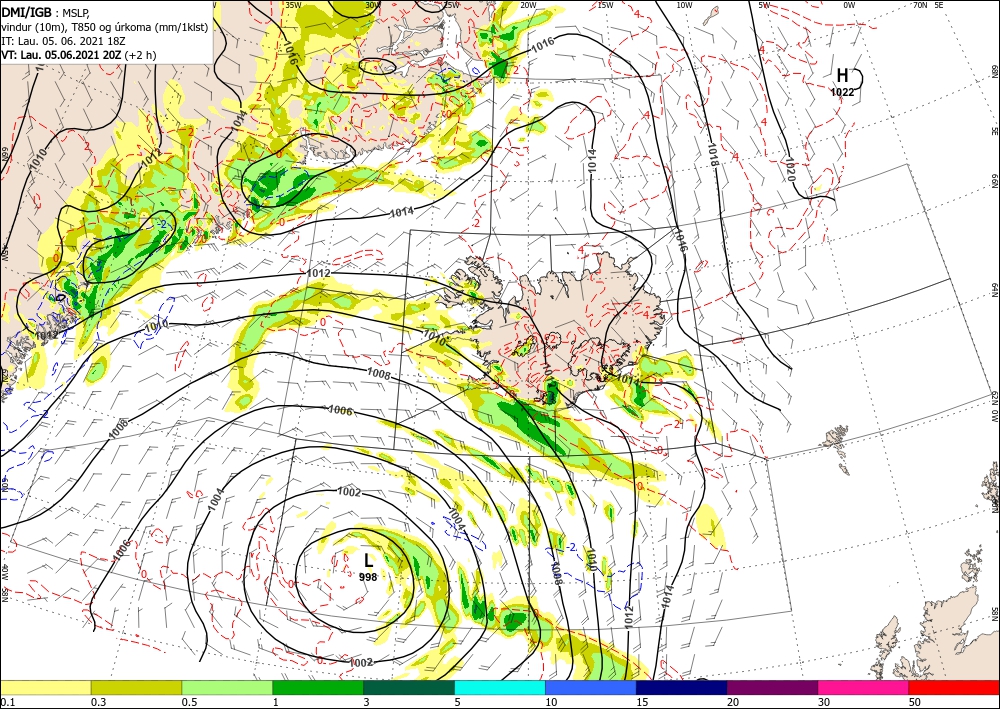
Task: Click the '3' legend value
Action: (x=367, y=702)
